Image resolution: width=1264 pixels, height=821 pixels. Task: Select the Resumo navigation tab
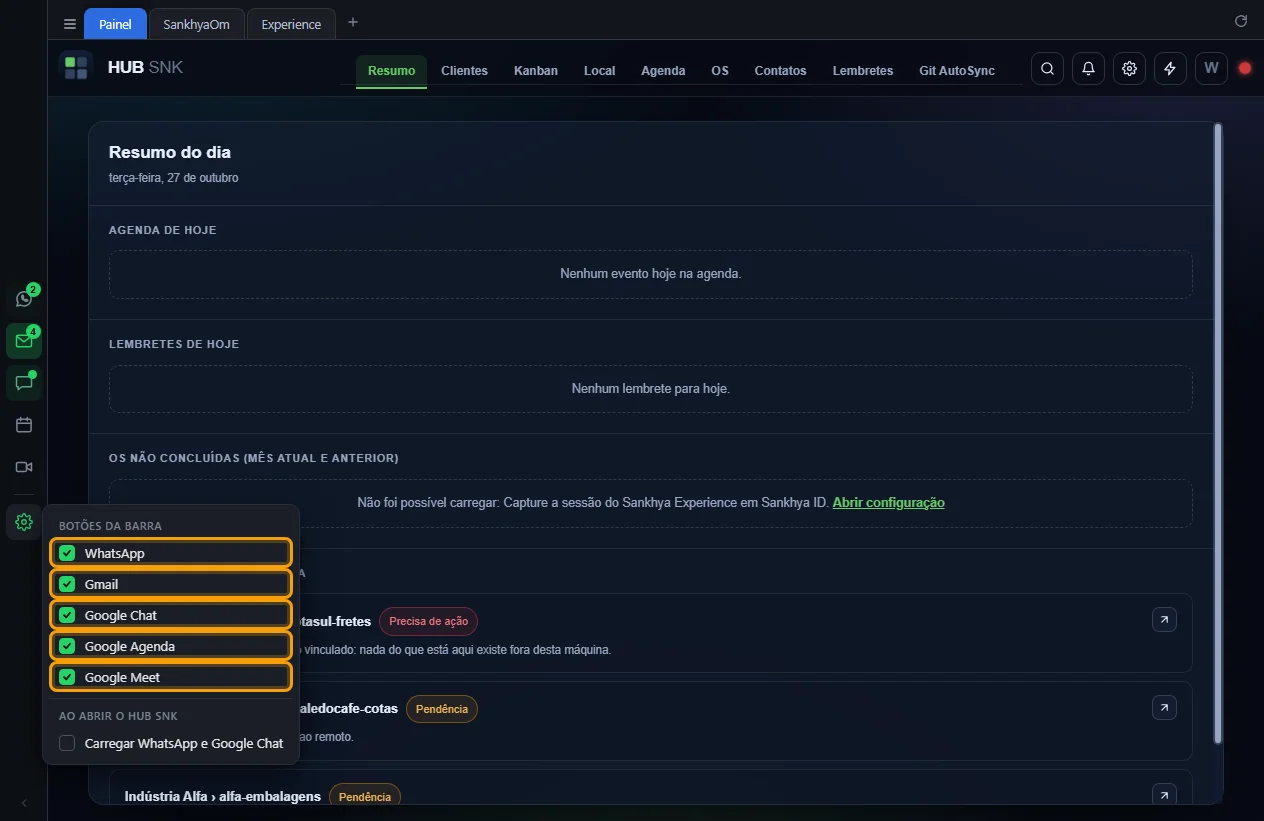pyautogui.click(x=391, y=71)
